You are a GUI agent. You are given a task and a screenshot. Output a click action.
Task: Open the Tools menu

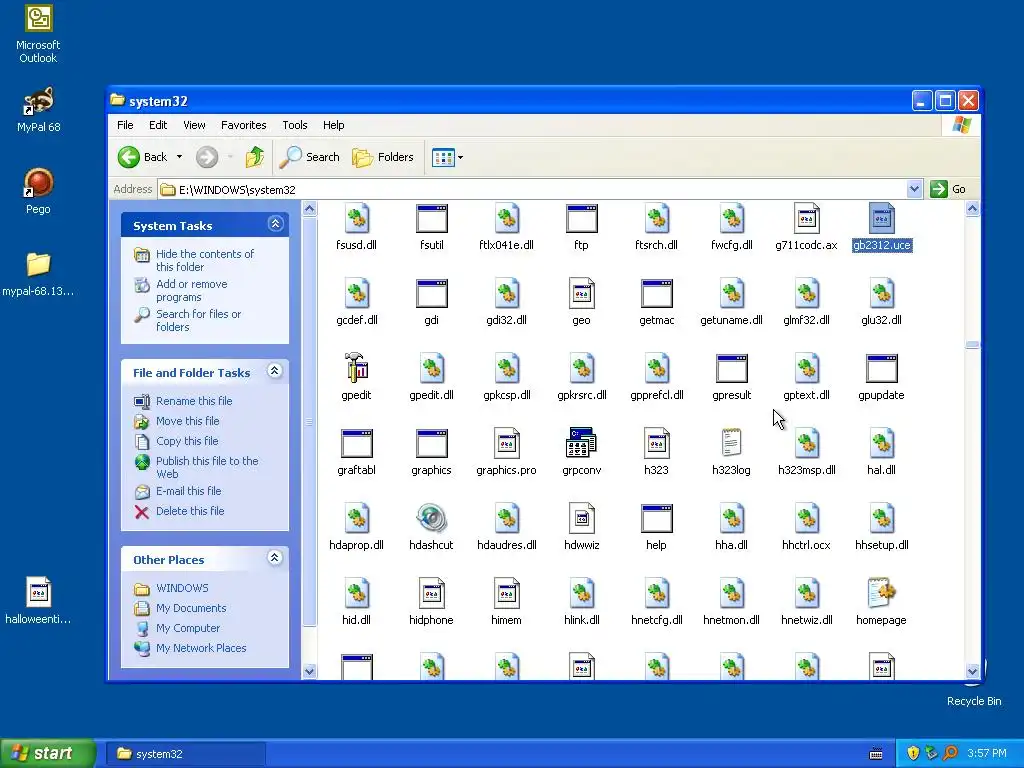pyautogui.click(x=295, y=125)
